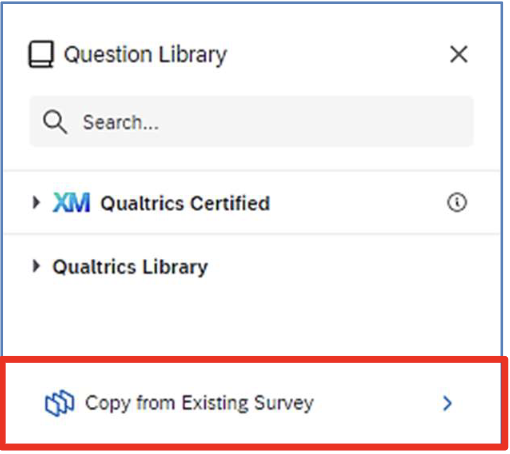Click the magnifying glass search icon
This screenshot has height=454, width=510.
(55, 122)
